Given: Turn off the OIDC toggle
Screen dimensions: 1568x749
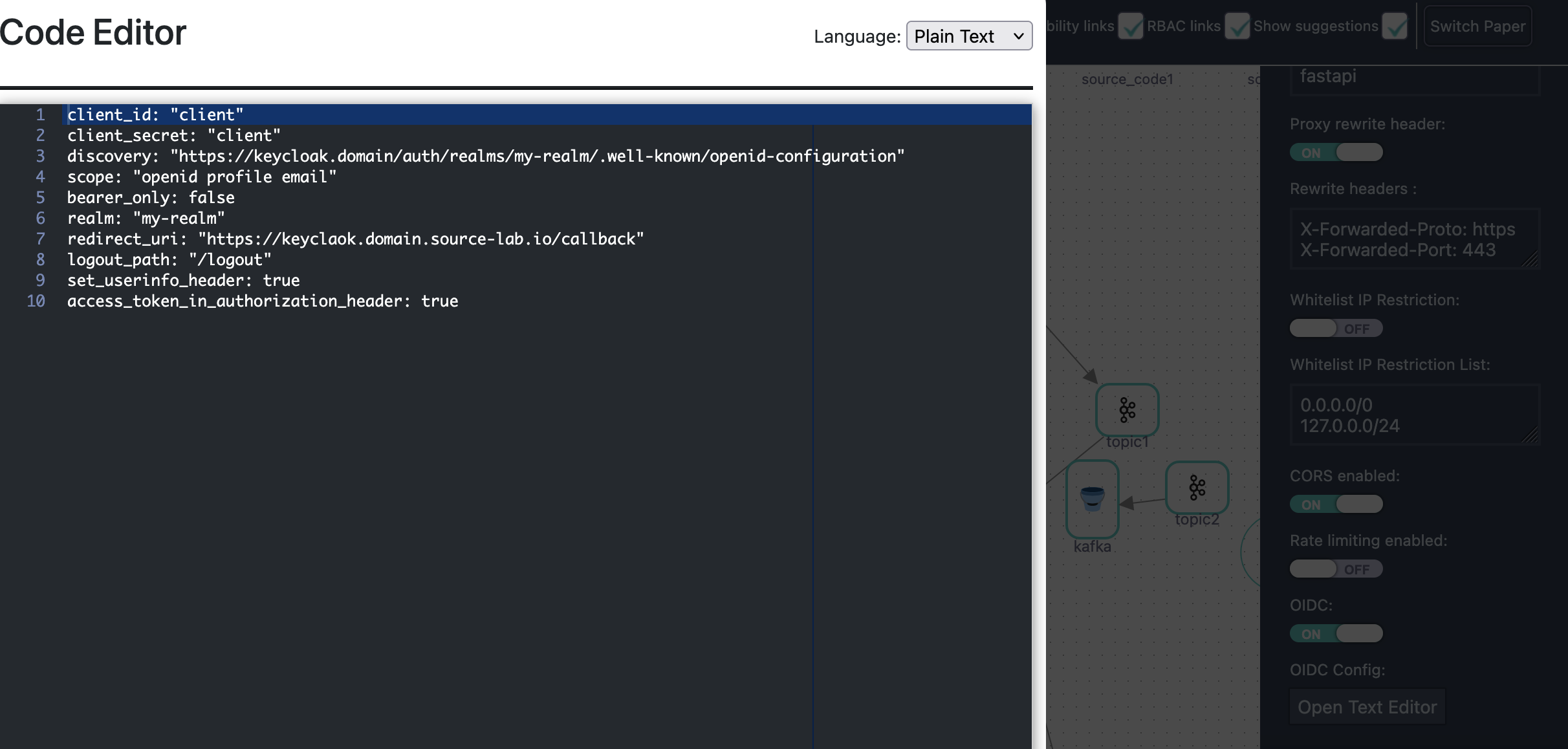Looking at the screenshot, I should (1336, 633).
